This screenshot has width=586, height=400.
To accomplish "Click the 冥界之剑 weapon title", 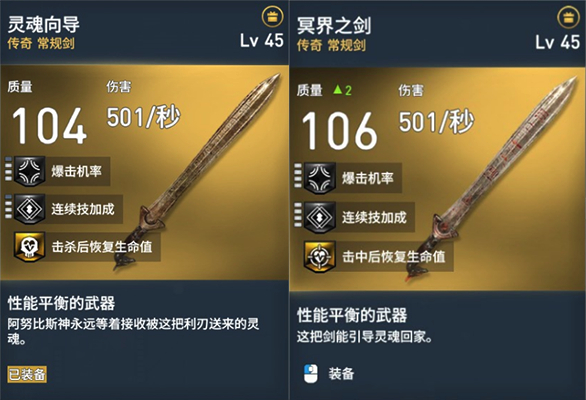I will pos(334,26).
